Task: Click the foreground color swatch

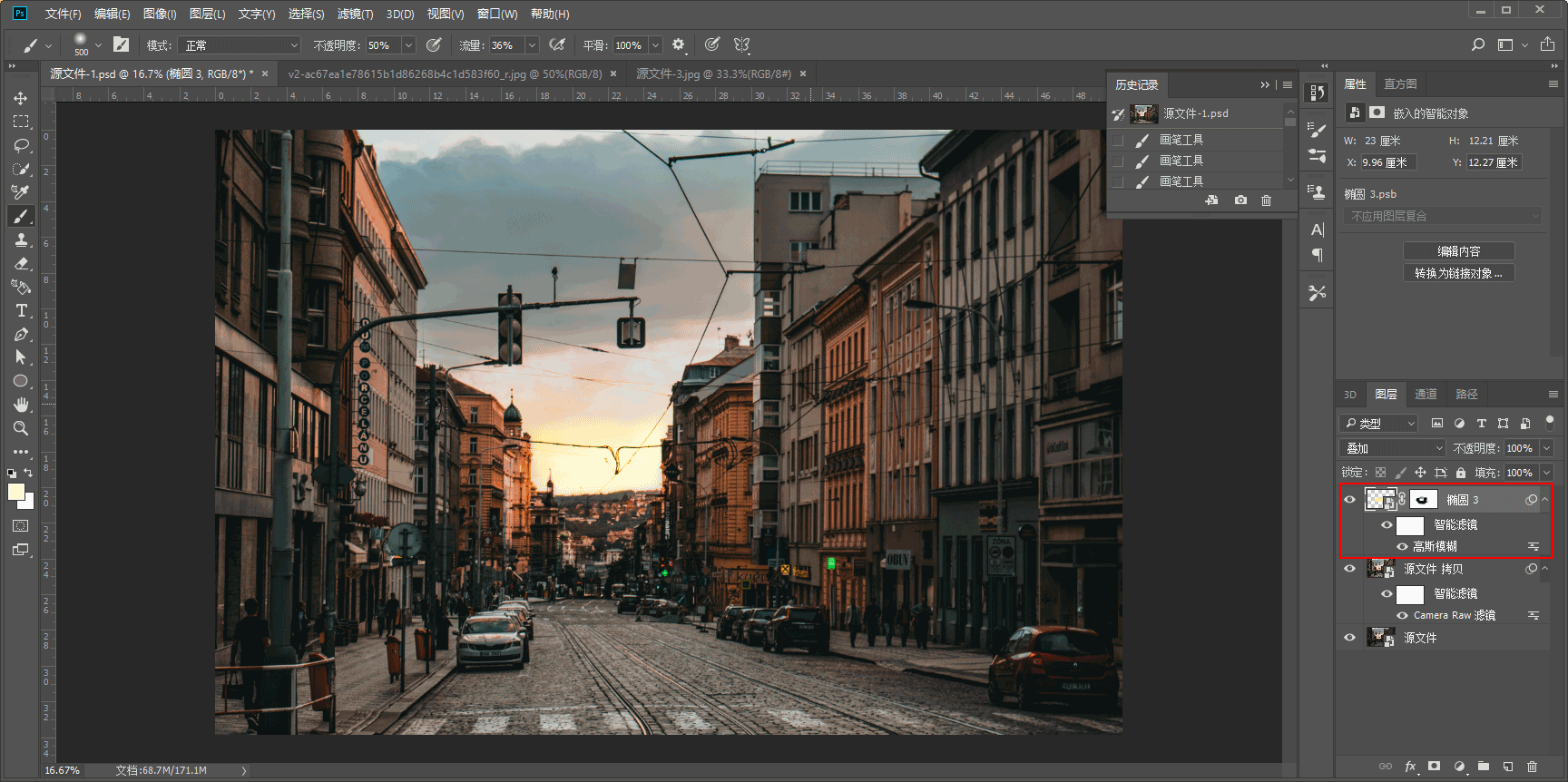Action: pyautogui.click(x=15, y=492)
